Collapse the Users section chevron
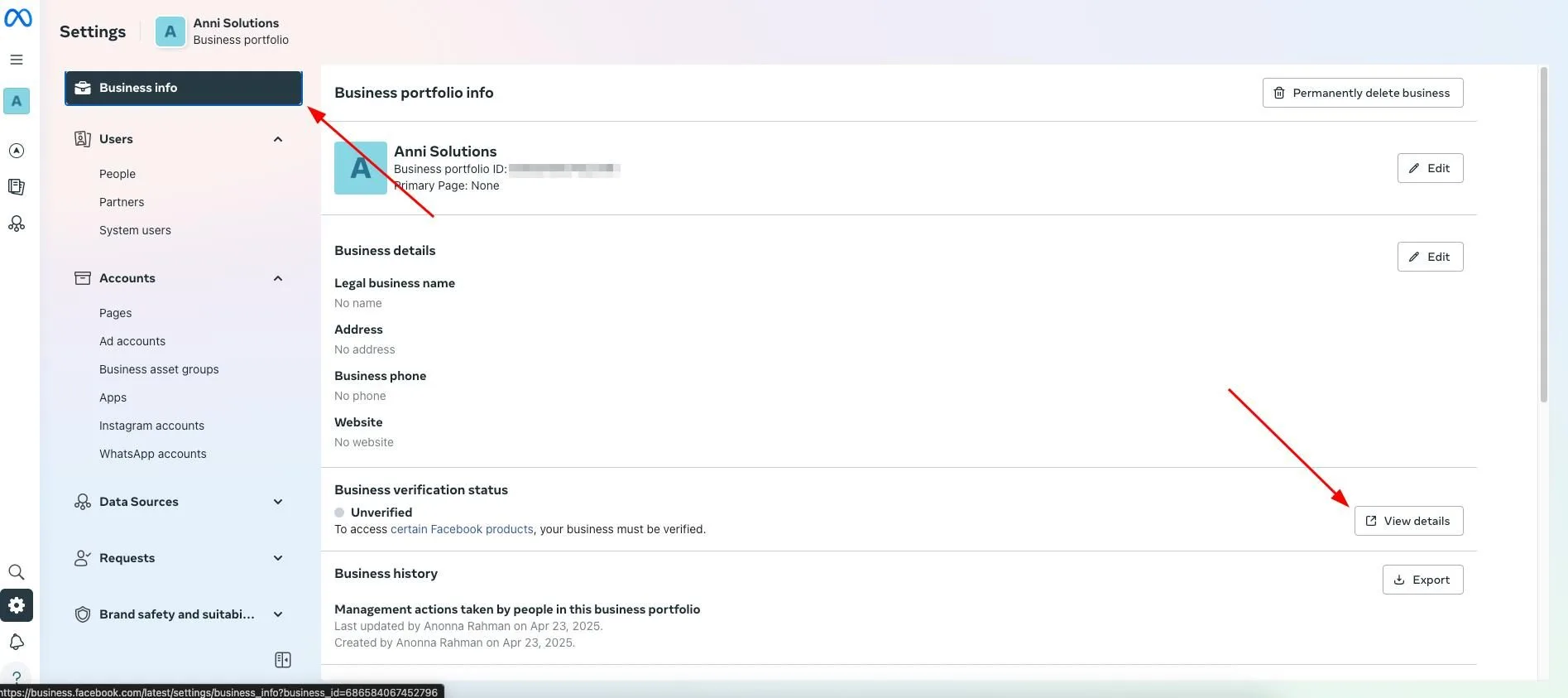The height and width of the screenshot is (698, 1568). tap(278, 139)
